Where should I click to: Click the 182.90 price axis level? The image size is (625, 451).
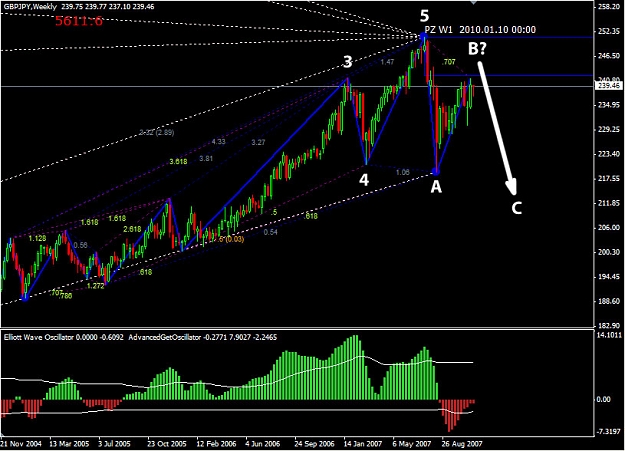pos(609,326)
